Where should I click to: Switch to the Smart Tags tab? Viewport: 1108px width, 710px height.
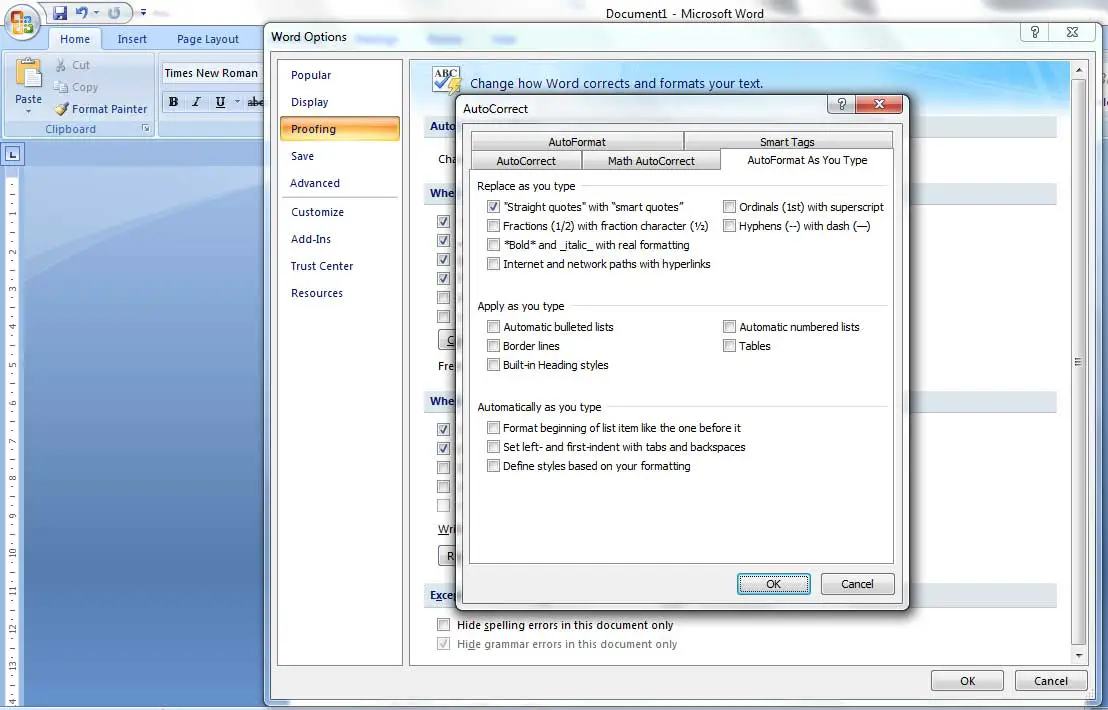coord(787,141)
